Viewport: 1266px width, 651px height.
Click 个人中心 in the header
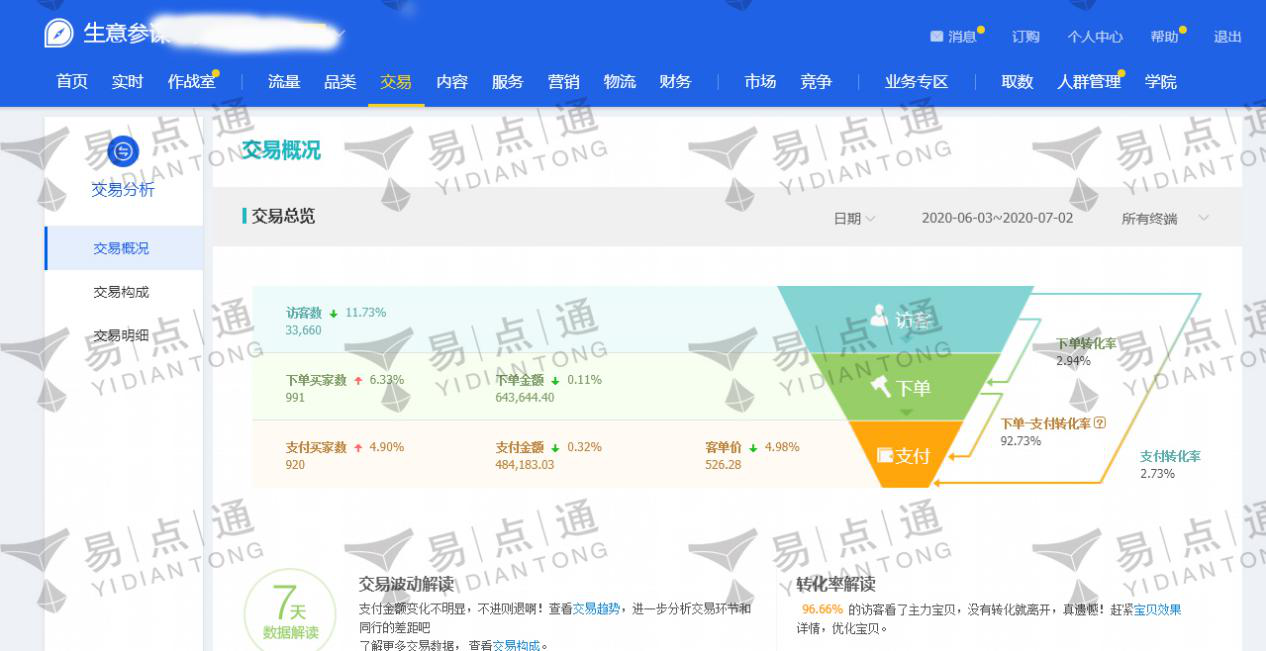(x=1095, y=37)
